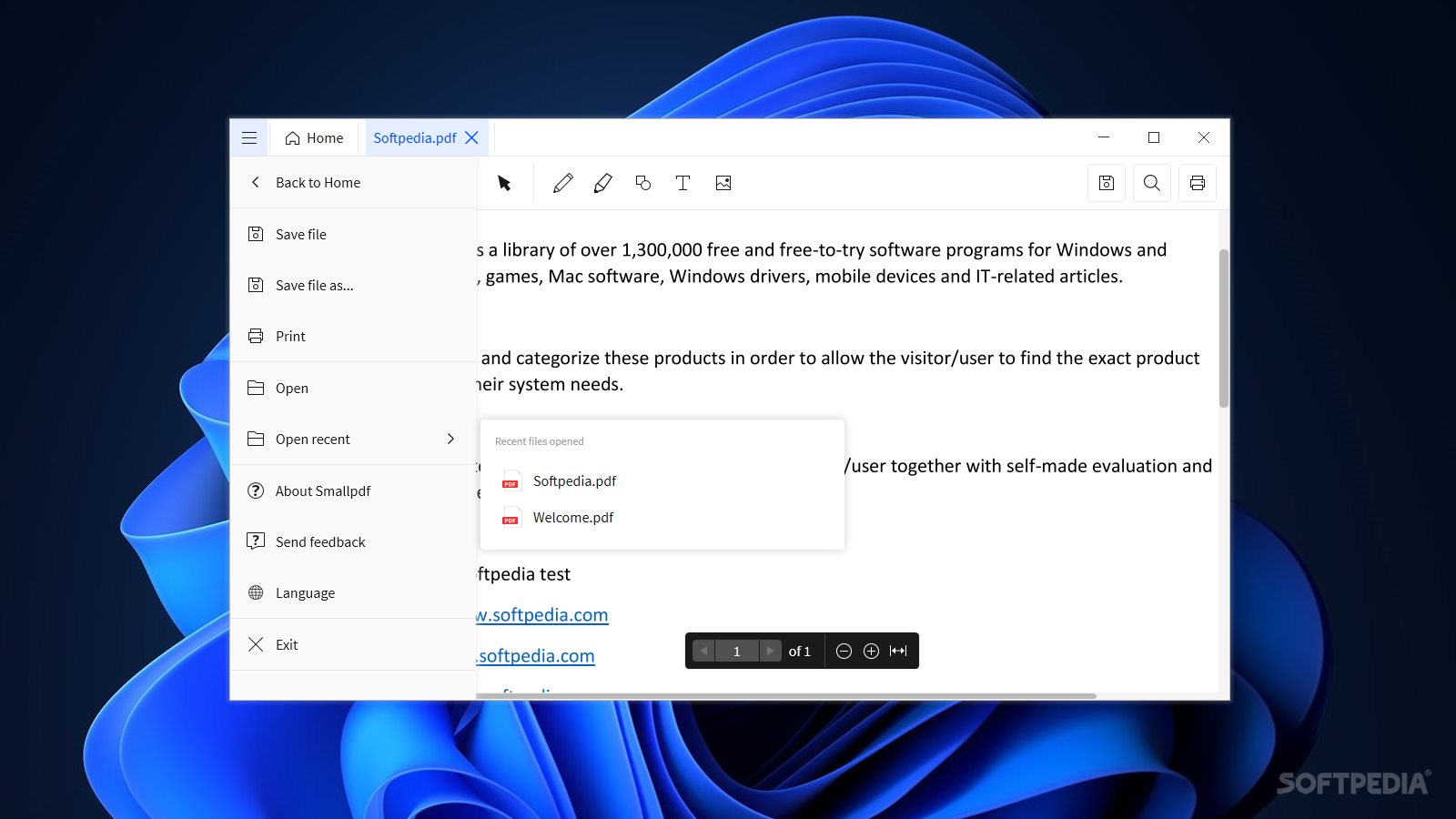The image size is (1456, 819).
Task: Select the shapes tool
Action: 643,183
